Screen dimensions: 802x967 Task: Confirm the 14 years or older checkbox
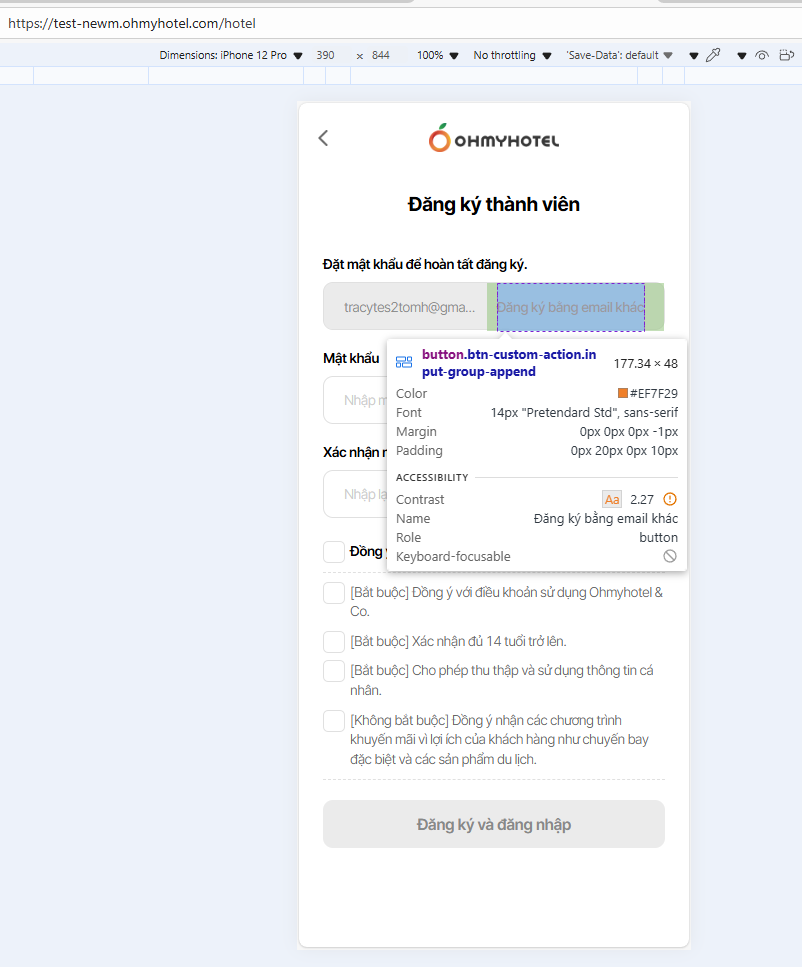click(x=334, y=642)
